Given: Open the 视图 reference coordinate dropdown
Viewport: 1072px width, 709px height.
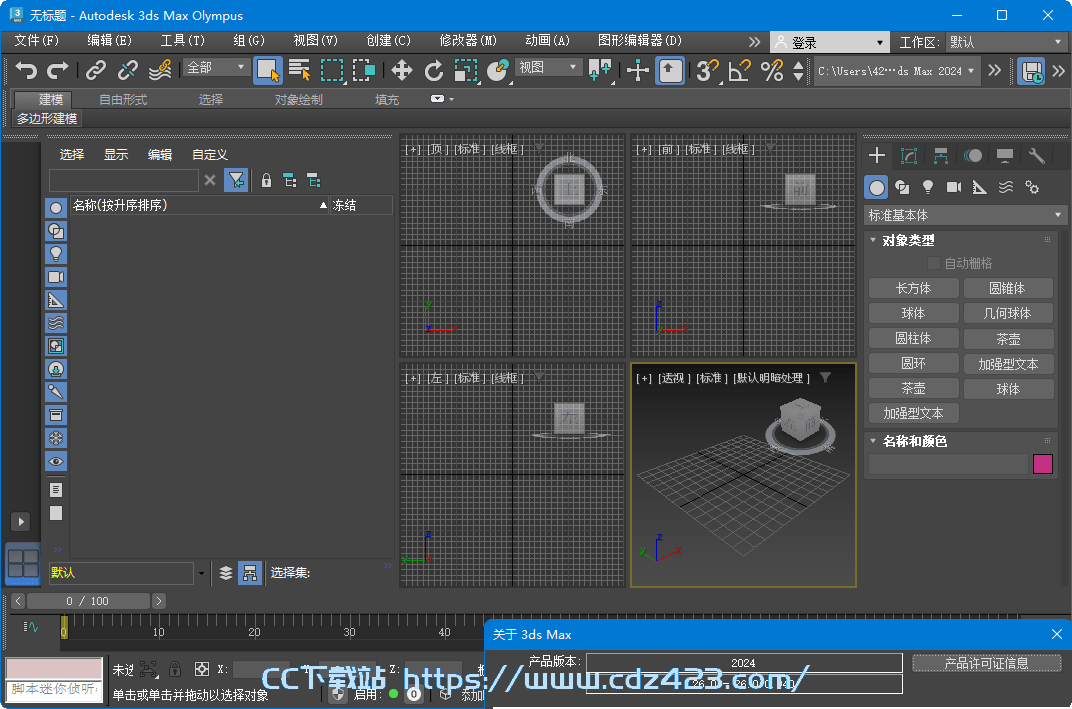Looking at the screenshot, I should tap(548, 68).
